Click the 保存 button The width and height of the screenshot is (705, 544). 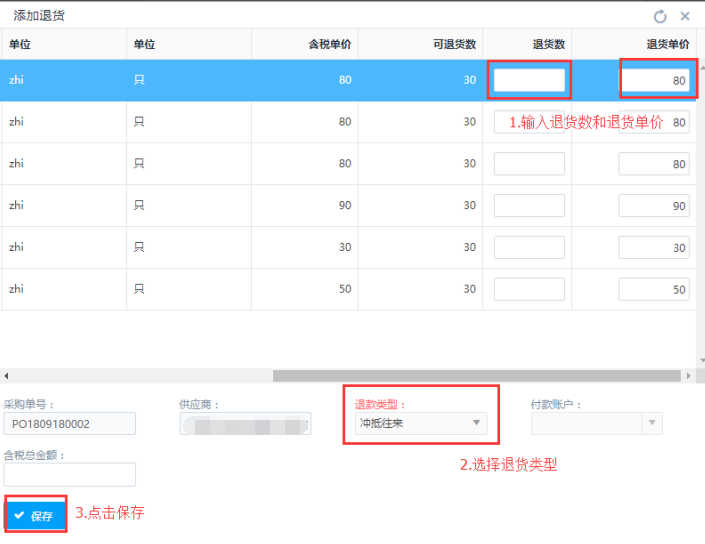[x=36, y=516]
